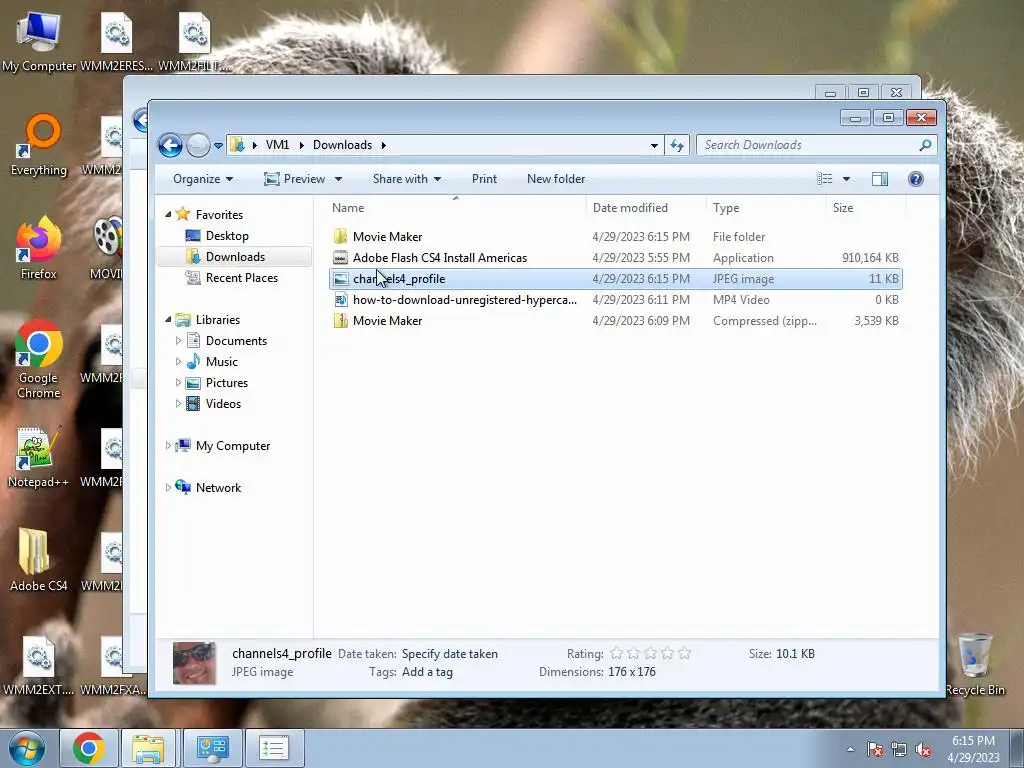
Task: Select Downloads in Favorites
Action: click(x=235, y=257)
